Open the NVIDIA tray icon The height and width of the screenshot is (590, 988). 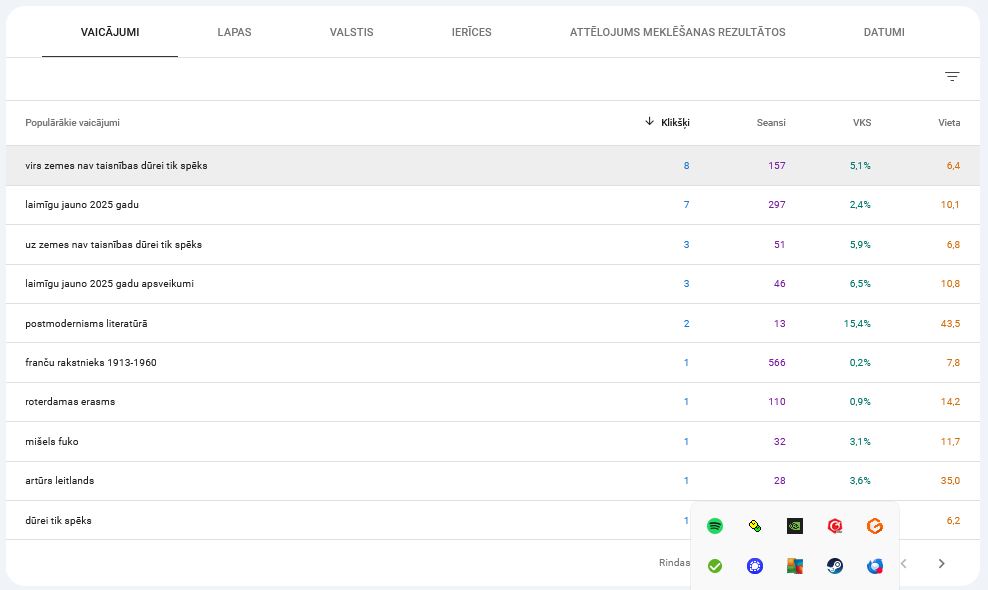[795, 526]
